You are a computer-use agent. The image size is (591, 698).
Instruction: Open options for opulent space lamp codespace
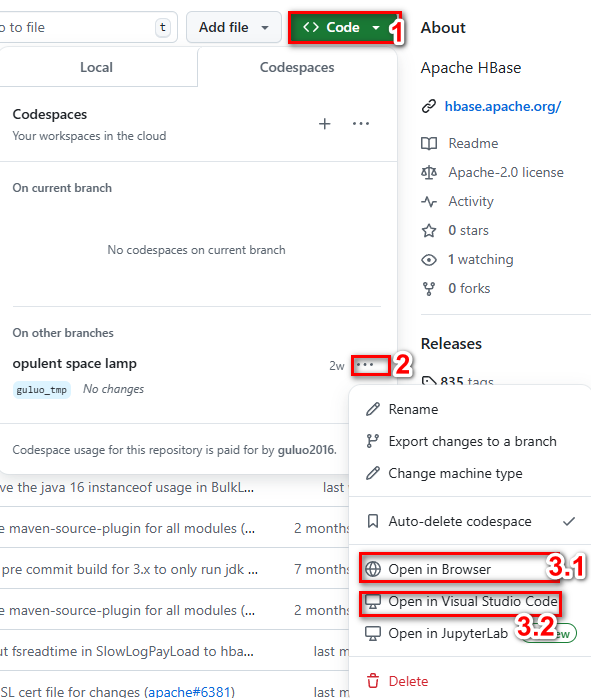(x=365, y=365)
